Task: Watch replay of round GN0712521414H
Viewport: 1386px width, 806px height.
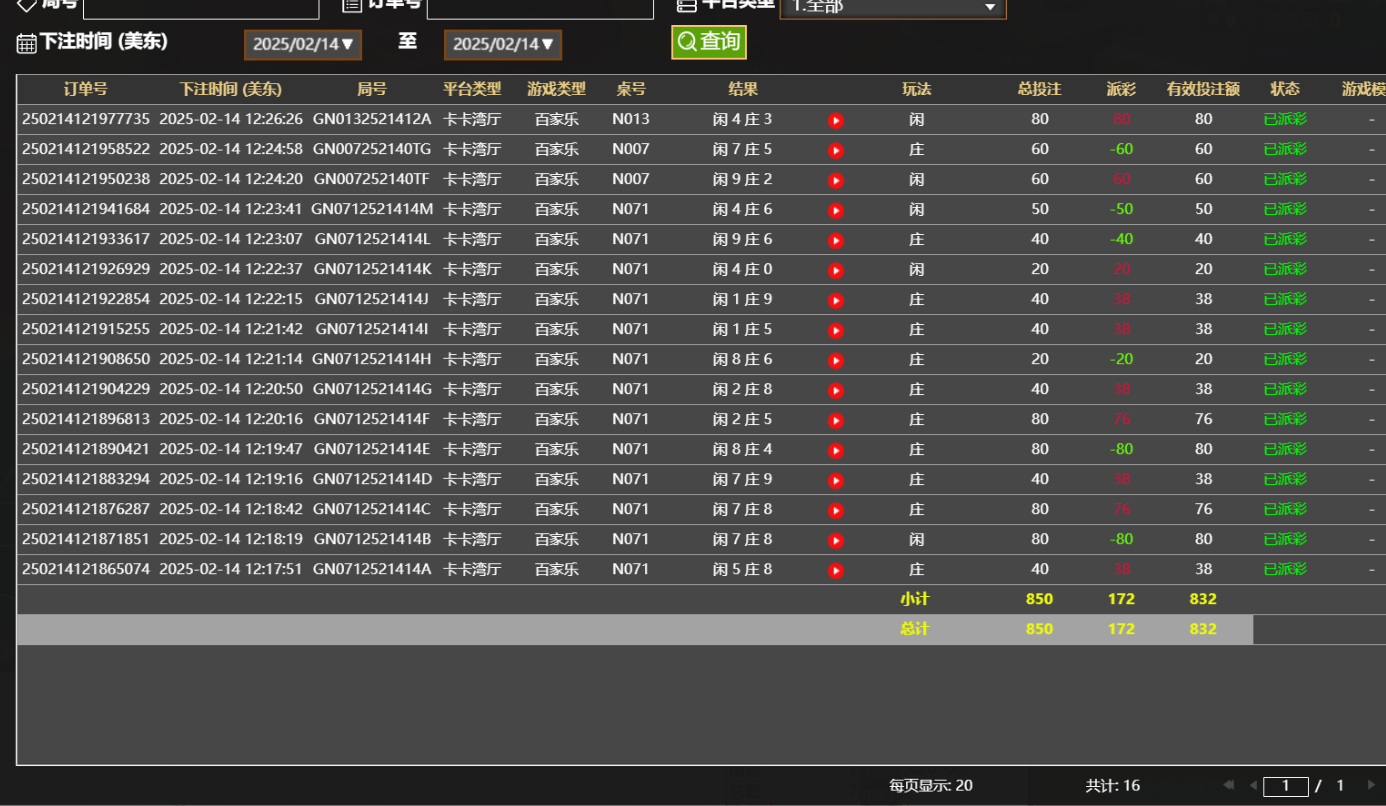Action: coord(836,360)
